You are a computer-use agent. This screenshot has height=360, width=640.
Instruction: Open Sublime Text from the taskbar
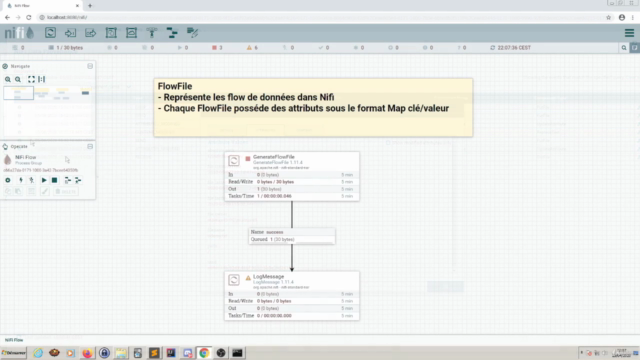click(154, 353)
